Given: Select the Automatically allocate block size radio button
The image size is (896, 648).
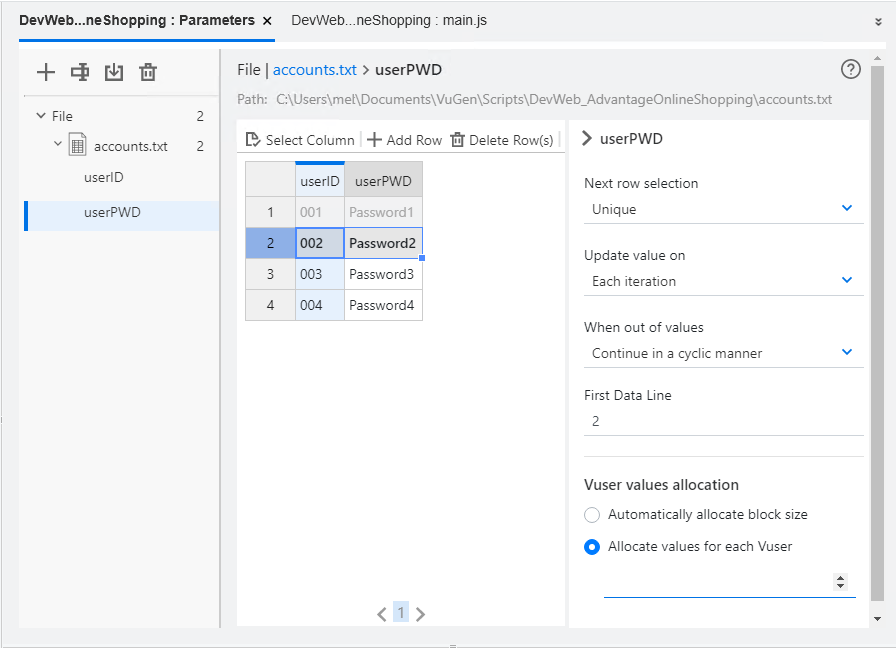Looking at the screenshot, I should (x=592, y=515).
